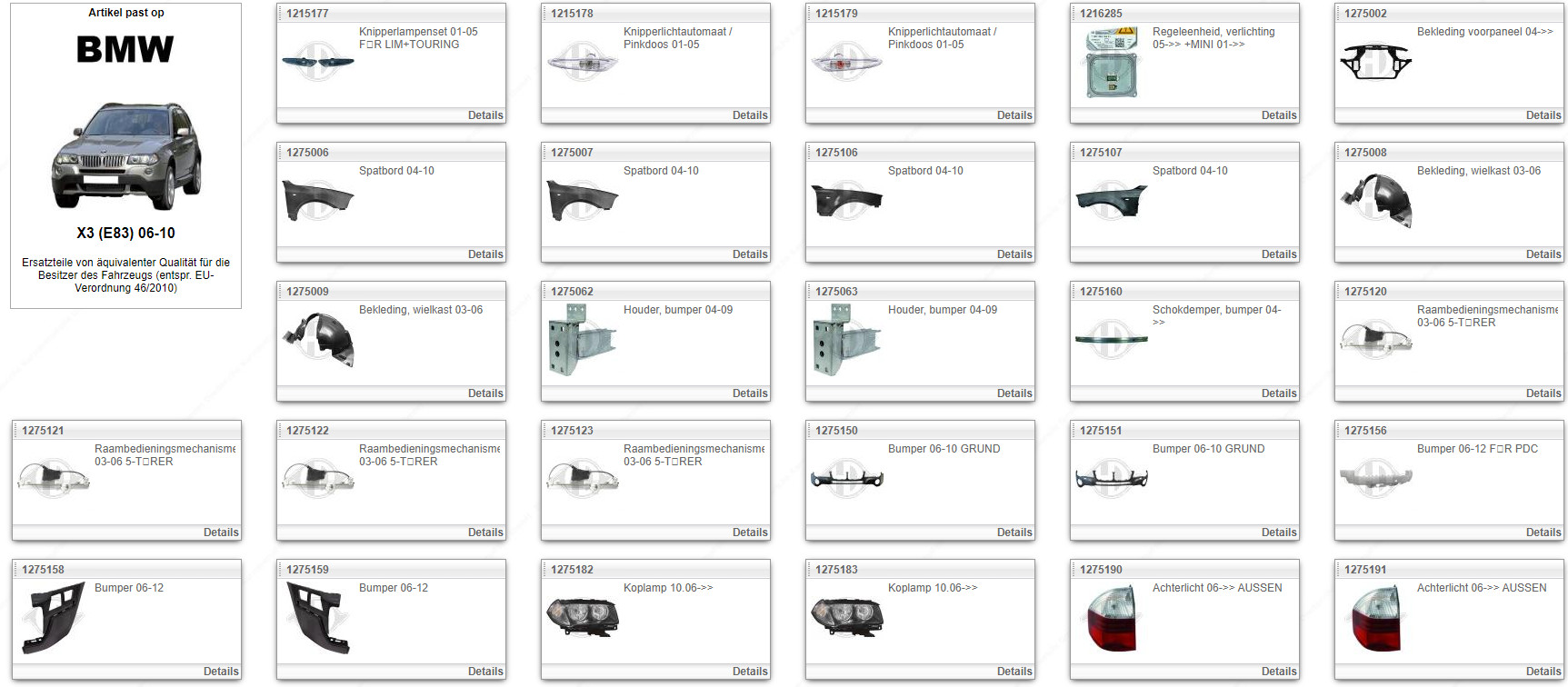Open Details for part 1215177
The height and width of the screenshot is (687, 1568).
[485, 115]
